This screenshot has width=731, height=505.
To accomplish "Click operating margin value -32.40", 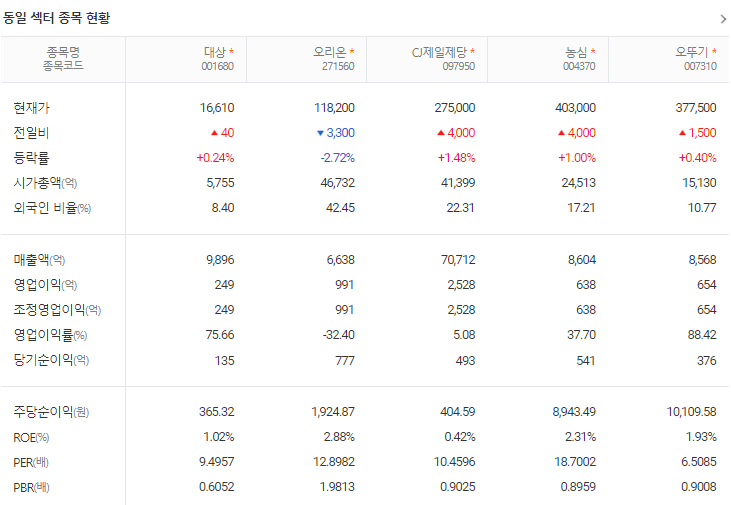I will [339, 334].
